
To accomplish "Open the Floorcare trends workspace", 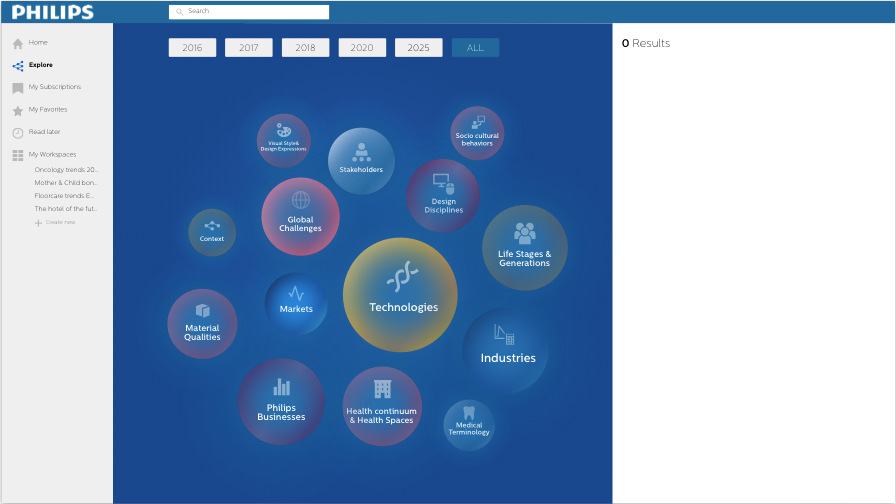I will point(65,195).
